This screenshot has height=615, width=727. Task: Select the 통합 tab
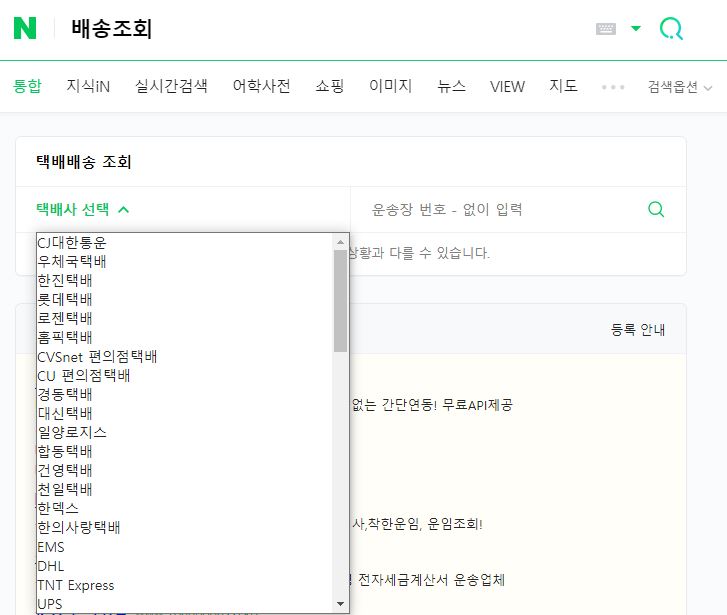click(27, 86)
